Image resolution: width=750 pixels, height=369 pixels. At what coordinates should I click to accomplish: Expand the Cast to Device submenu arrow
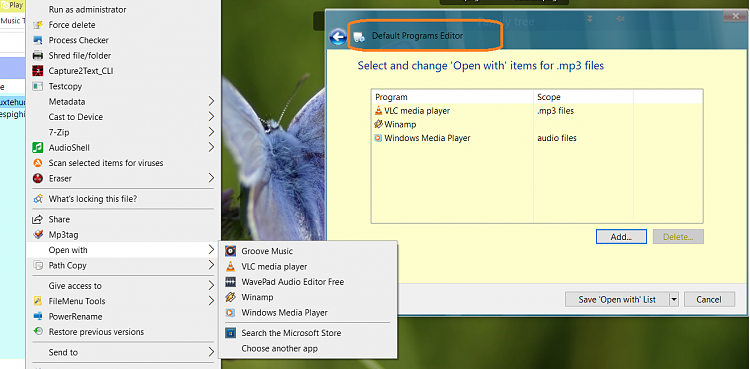(x=211, y=117)
